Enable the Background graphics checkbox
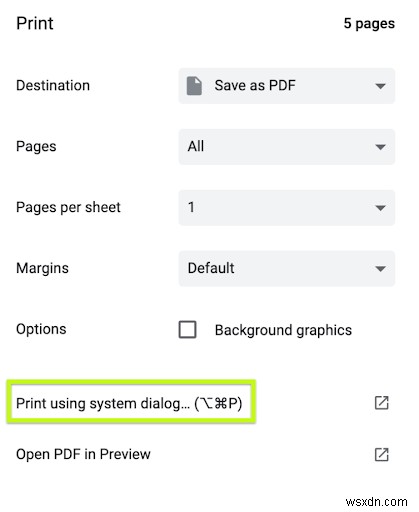The width and height of the screenshot is (419, 512). point(187,330)
